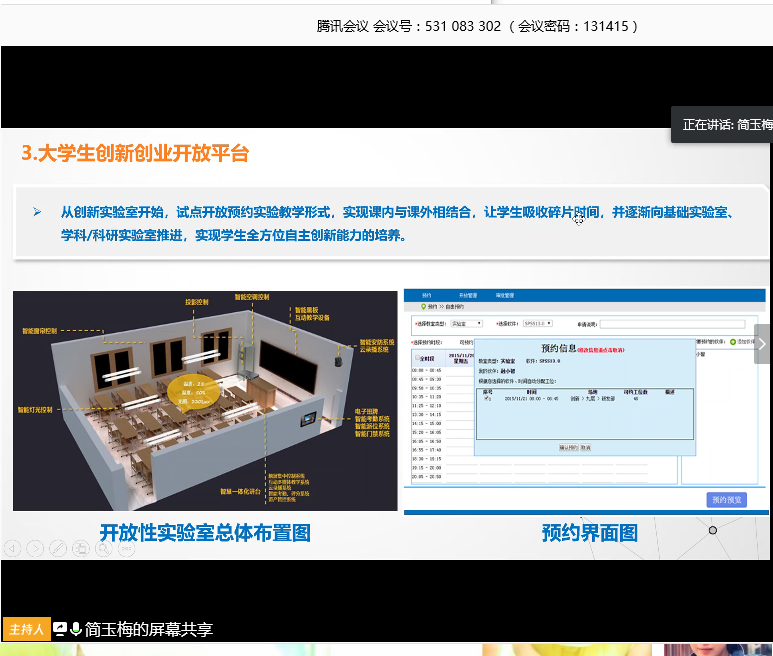Click the microphone icon by 简玉梅

coord(76,629)
